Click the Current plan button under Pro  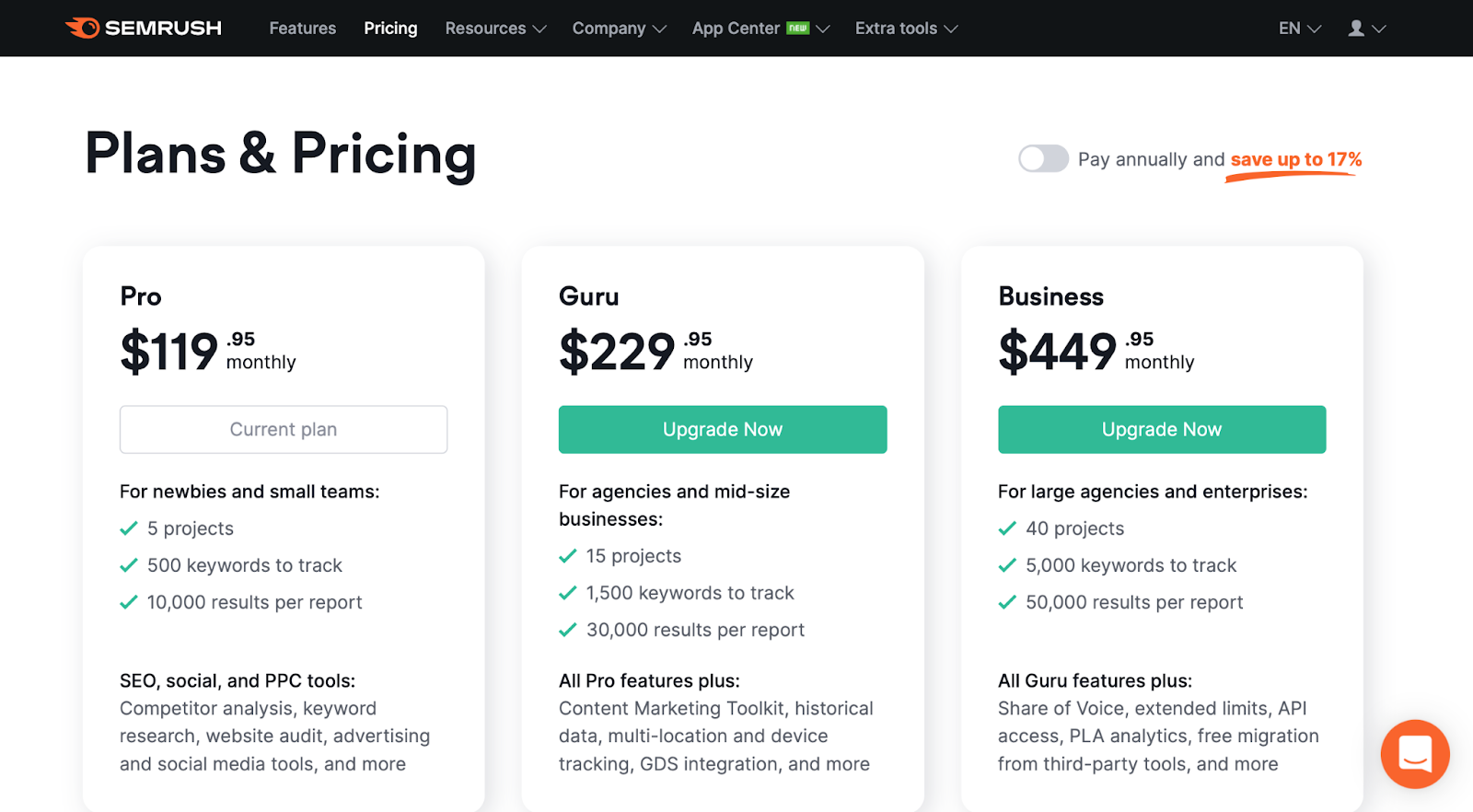284,429
